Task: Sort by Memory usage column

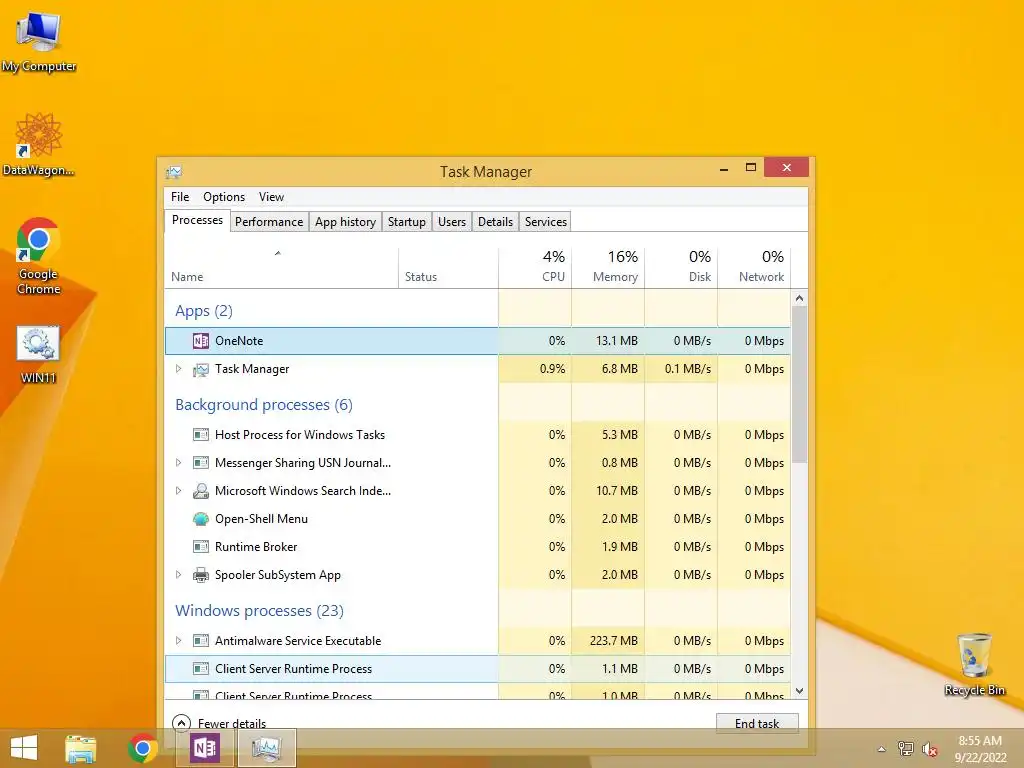Action: pos(608,268)
